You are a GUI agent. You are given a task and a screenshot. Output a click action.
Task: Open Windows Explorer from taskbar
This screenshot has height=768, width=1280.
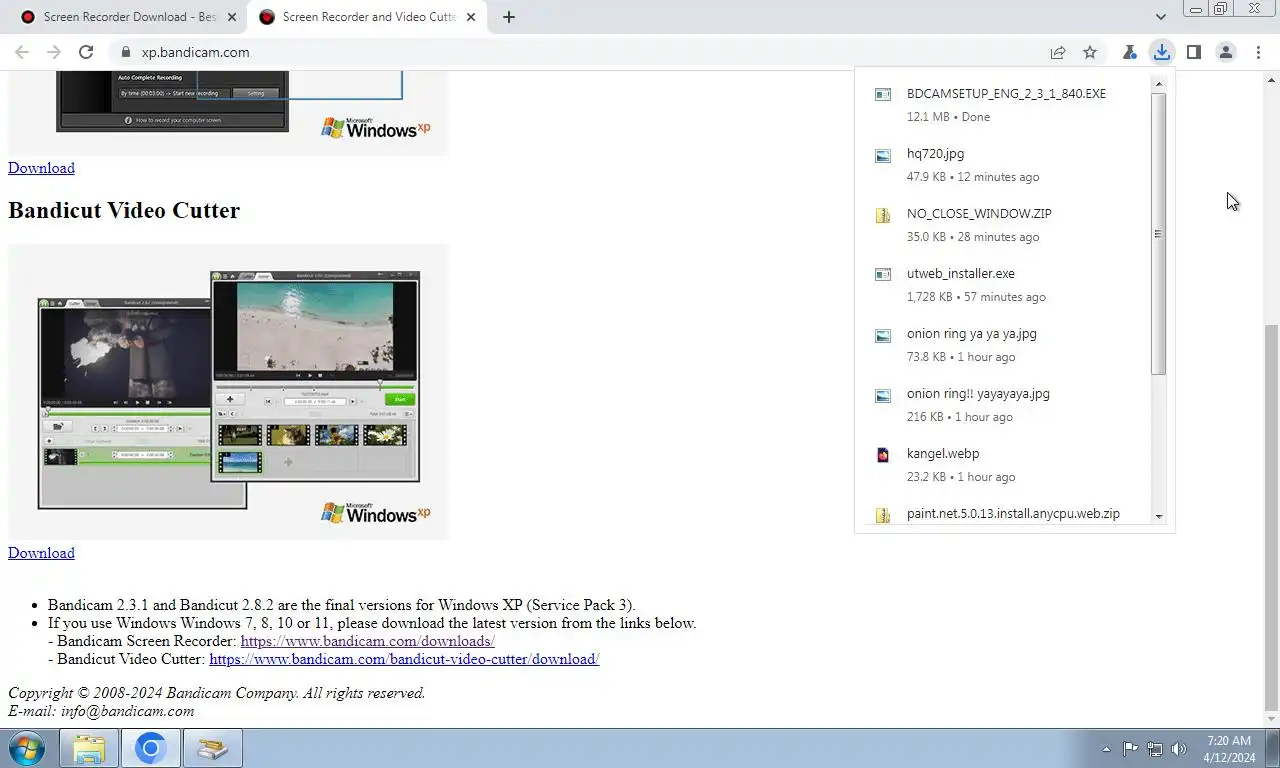[89, 748]
